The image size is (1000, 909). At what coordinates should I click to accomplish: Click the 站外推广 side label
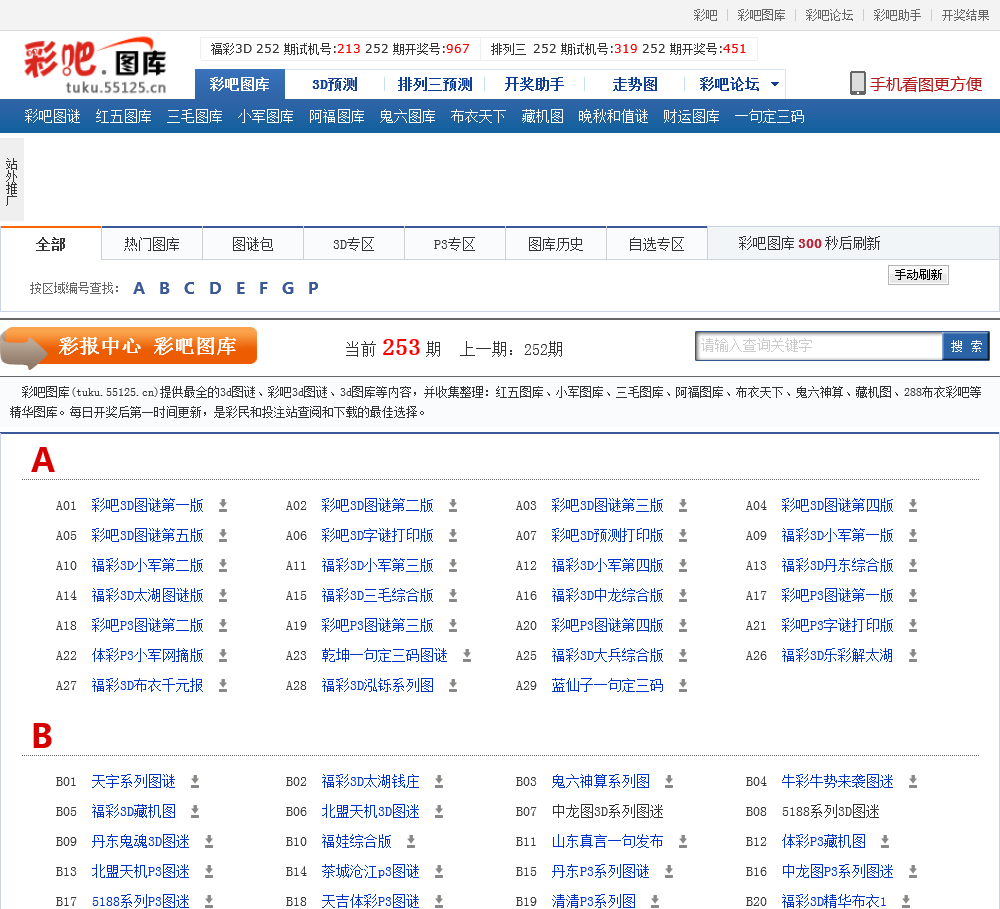point(11,179)
